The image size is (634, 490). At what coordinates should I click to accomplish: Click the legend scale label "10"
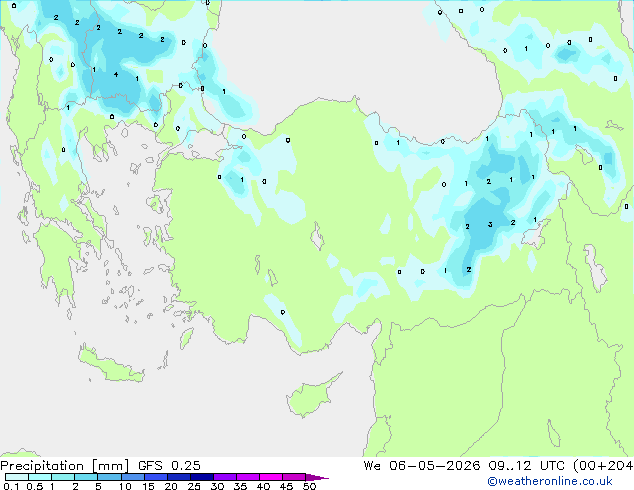point(125,486)
